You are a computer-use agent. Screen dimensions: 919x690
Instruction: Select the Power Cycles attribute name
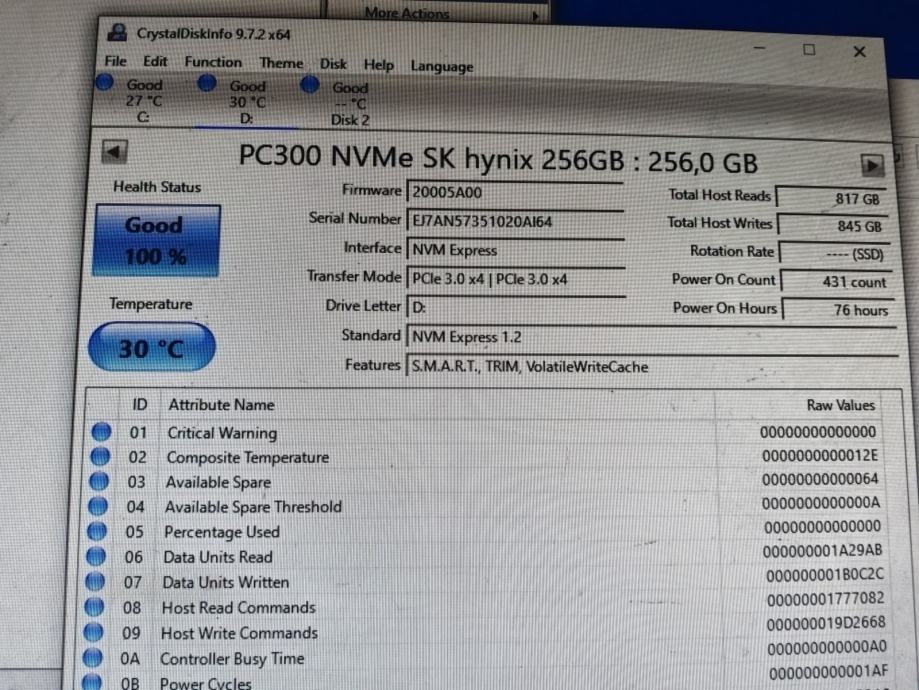click(x=206, y=683)
